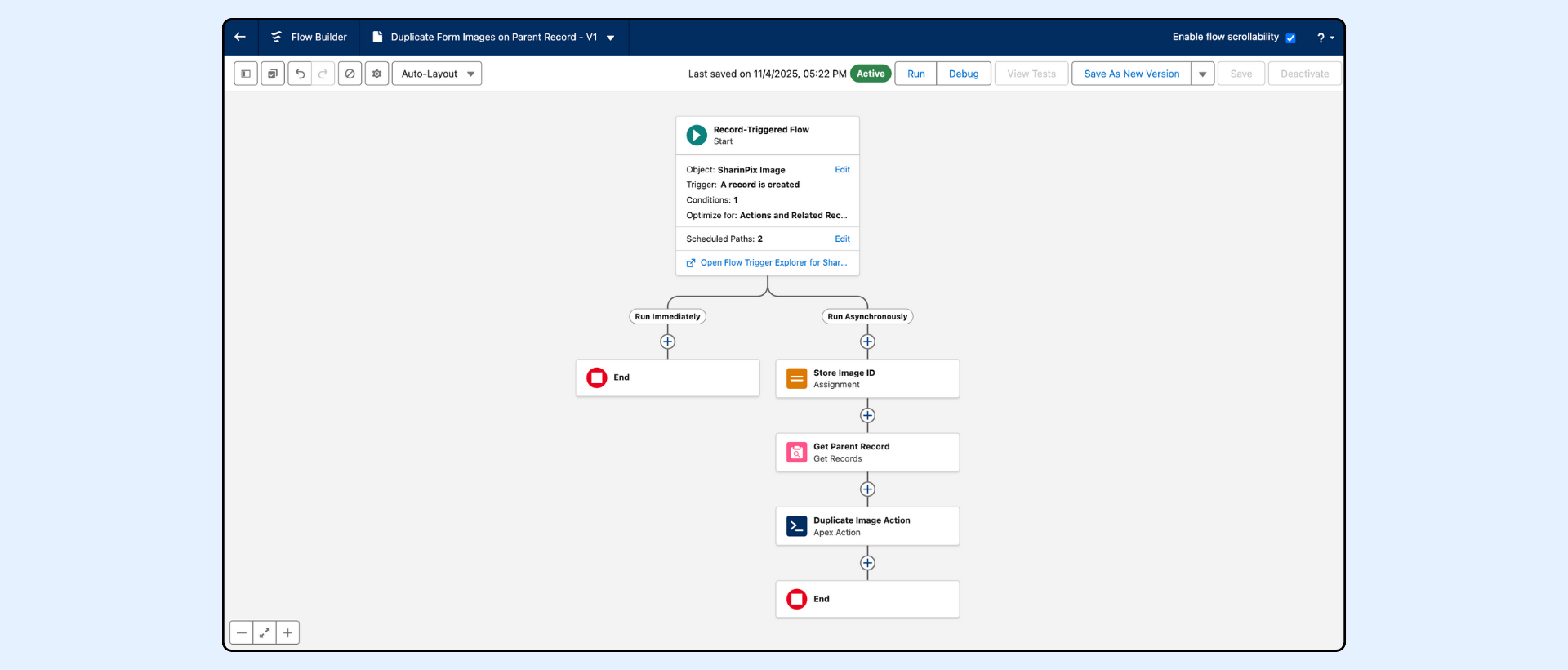The image size is (1568, 670).
Task: Click the select elements icon
Action: (x=273, y=74)
